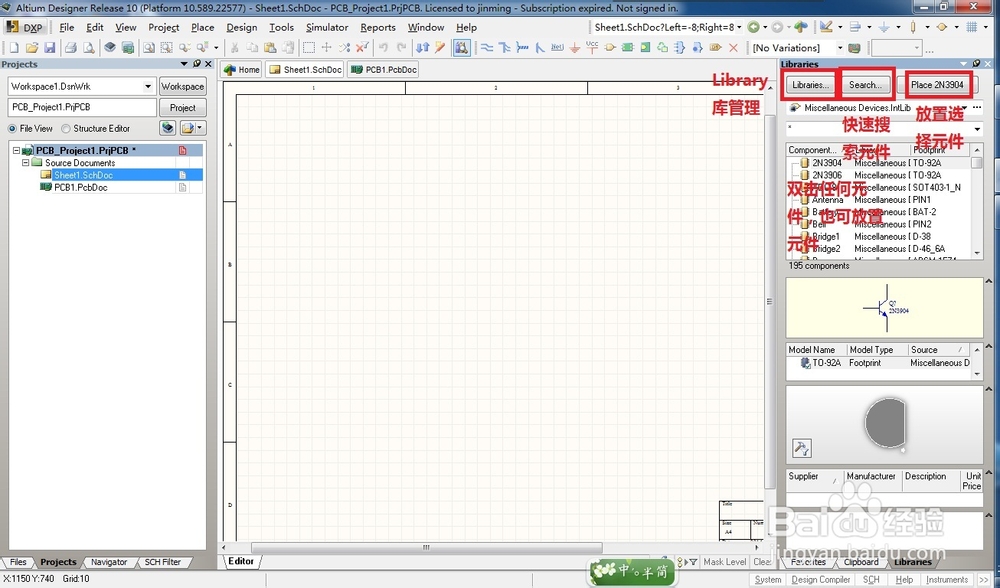This screenshot has height=588, width=1000.
Task: Select the Place Part tool icon
Action: pyautogui.click(x=610, y=48)
